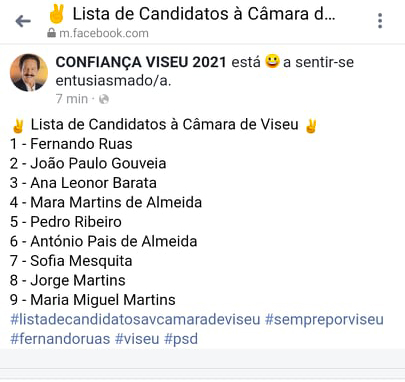Image resolution: width=405 pixels, height=382 pixels.
Task: Open the #viseu hashtag
Action: [x=137, y=339]
